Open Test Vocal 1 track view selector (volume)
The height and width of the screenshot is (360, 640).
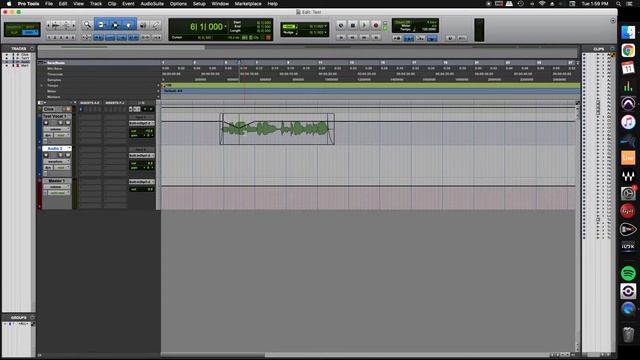pyautogui.click(x=56, y=129)
